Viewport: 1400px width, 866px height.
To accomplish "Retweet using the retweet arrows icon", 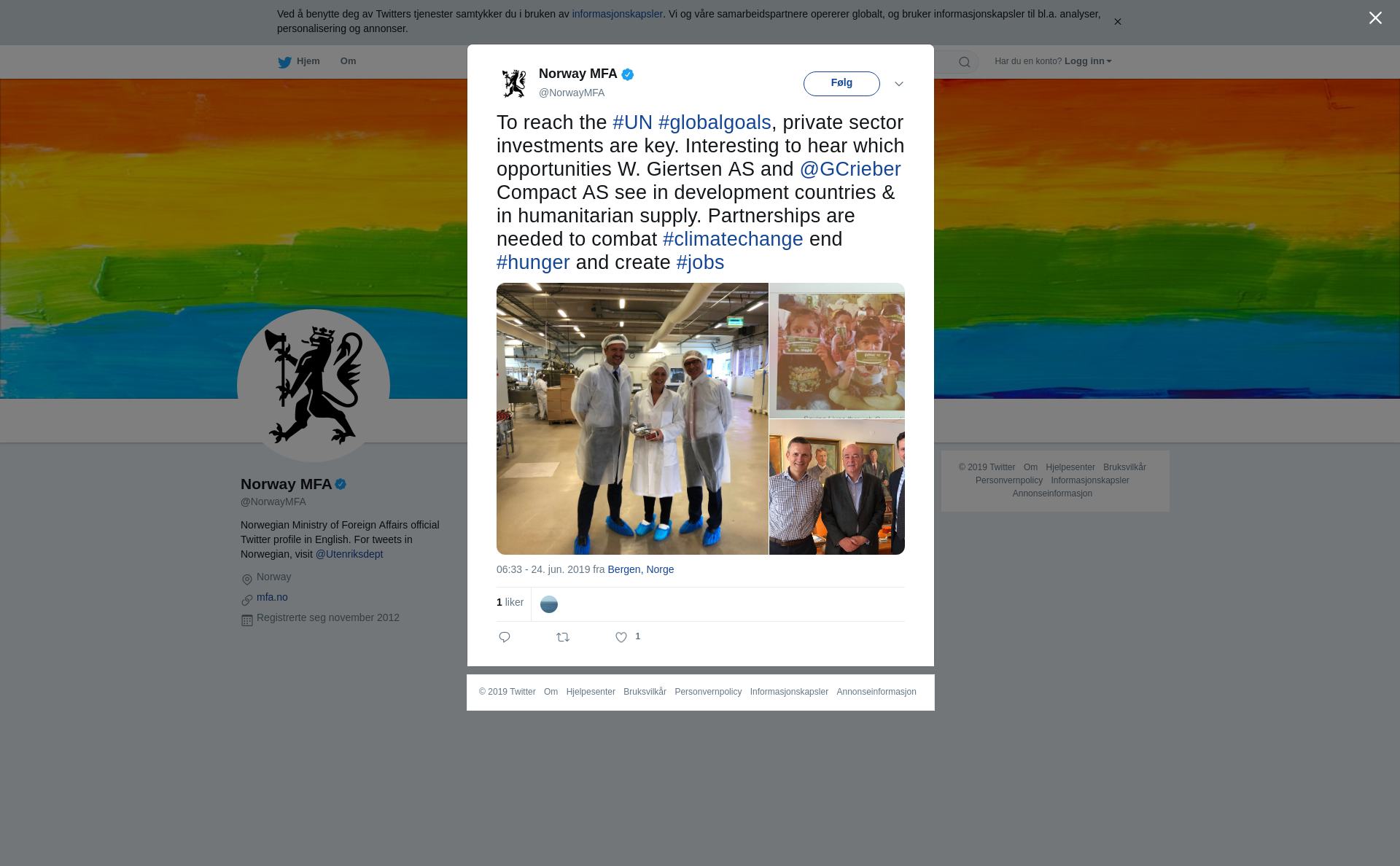I will click(563, 637).
